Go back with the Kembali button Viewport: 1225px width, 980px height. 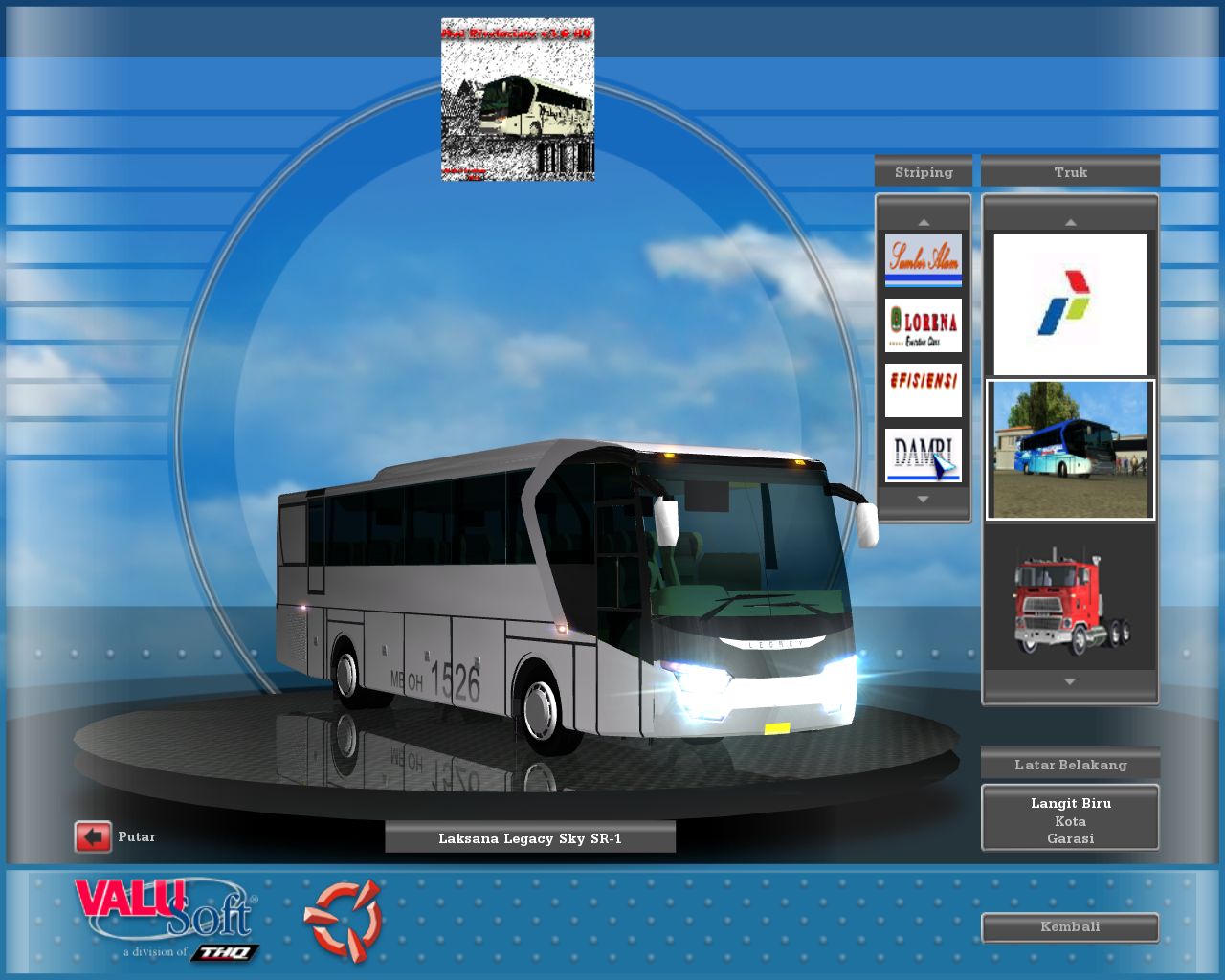1070,926
